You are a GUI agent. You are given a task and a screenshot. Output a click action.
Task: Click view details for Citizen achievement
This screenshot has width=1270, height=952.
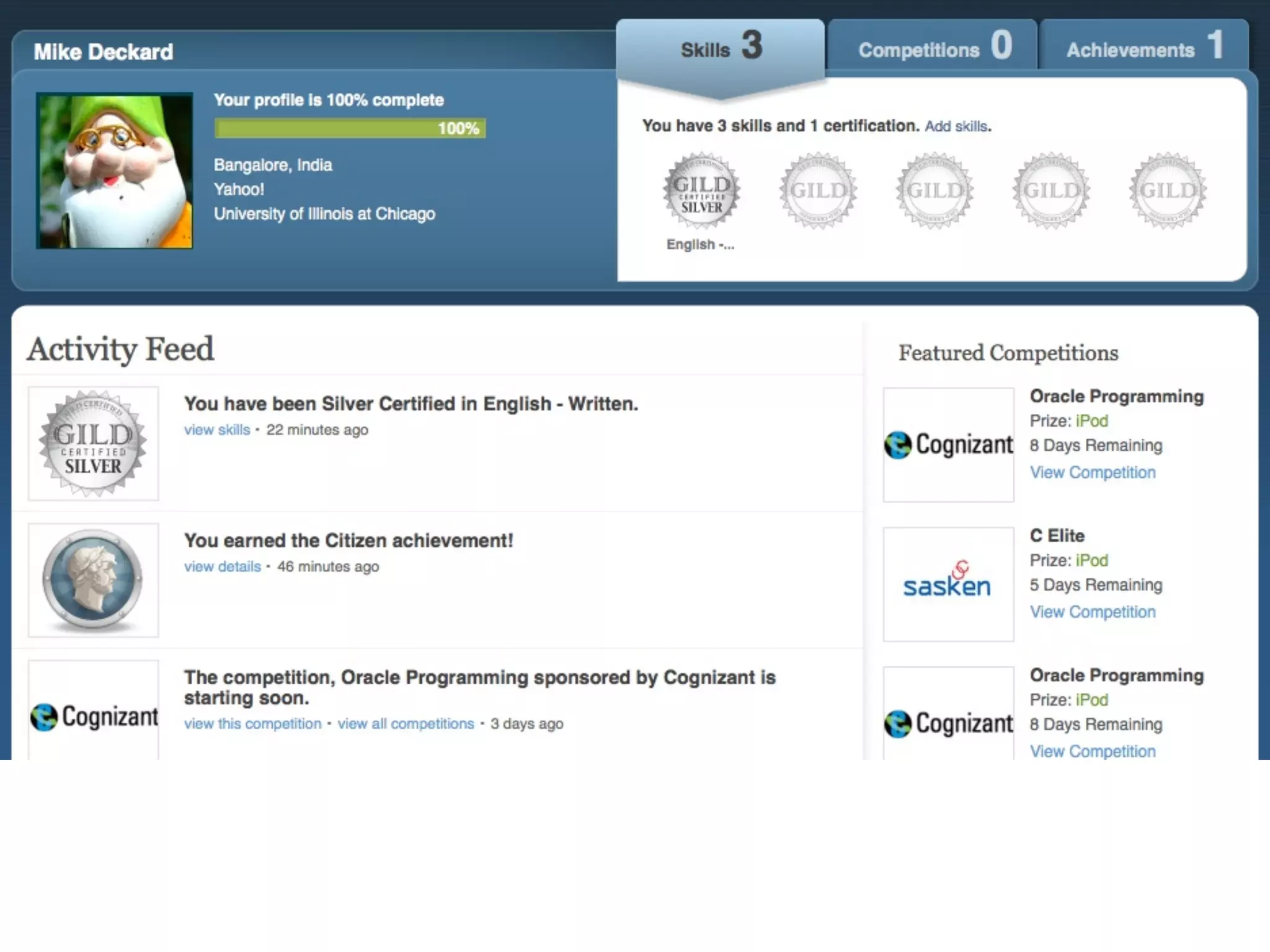(222, 566)
